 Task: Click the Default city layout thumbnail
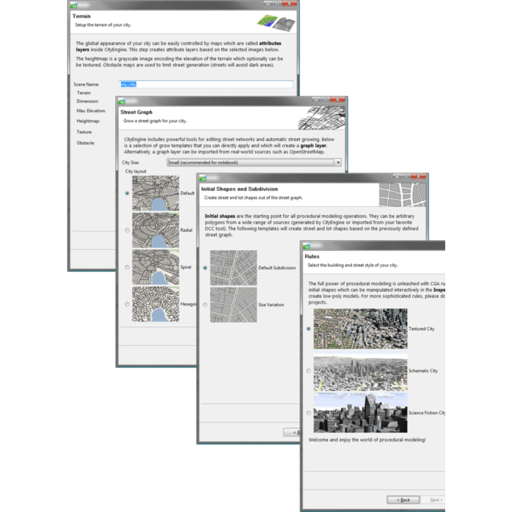point(156,193)
